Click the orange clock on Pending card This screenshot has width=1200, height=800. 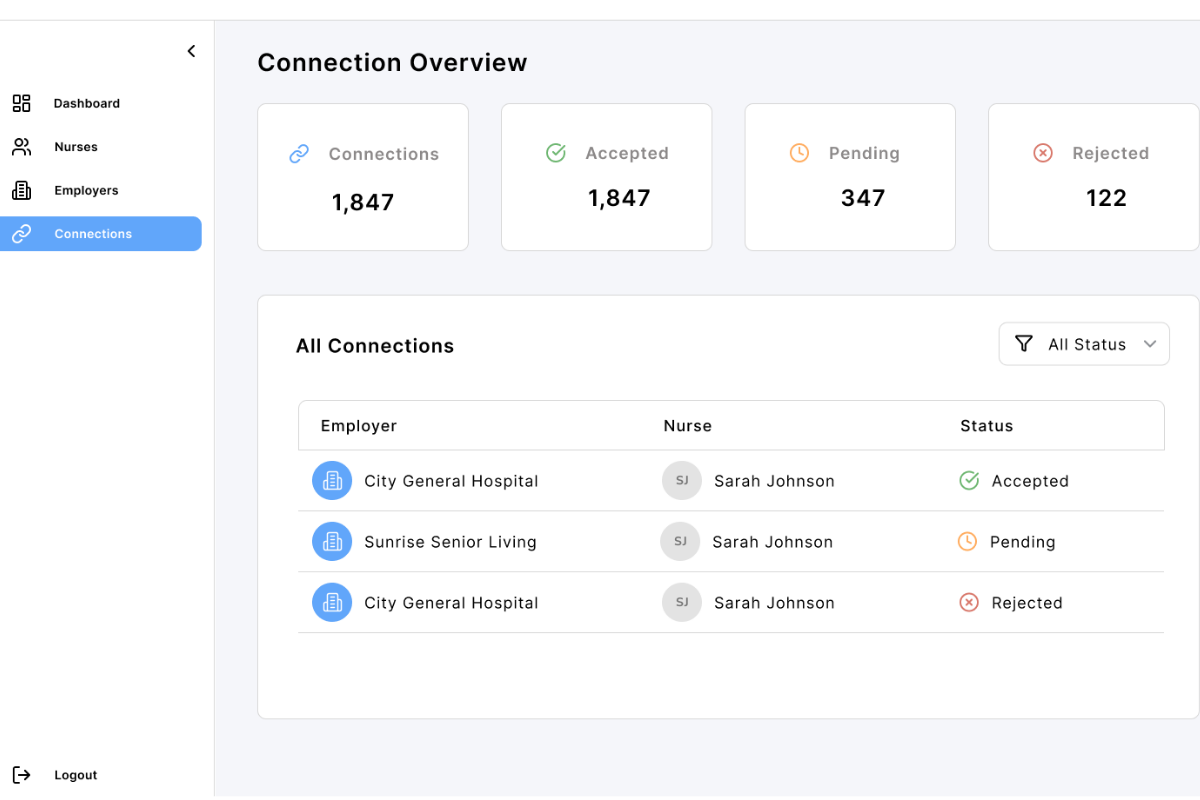[x=799, y=153]
